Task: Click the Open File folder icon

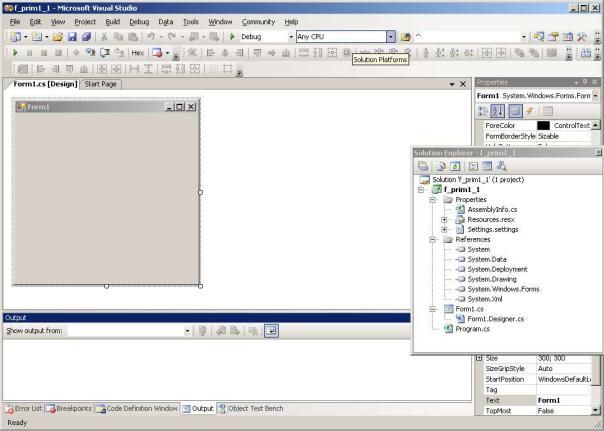Action: click(58, 37)
